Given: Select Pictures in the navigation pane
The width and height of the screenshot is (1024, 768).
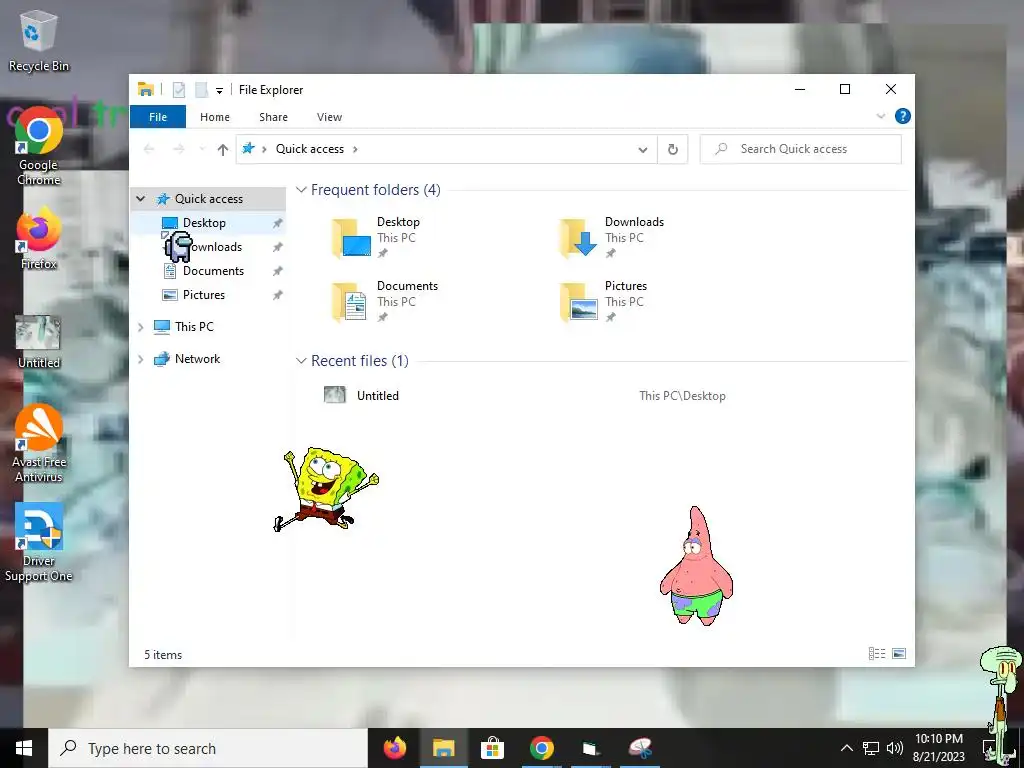Looking at the screenshot, I should 203,295.
